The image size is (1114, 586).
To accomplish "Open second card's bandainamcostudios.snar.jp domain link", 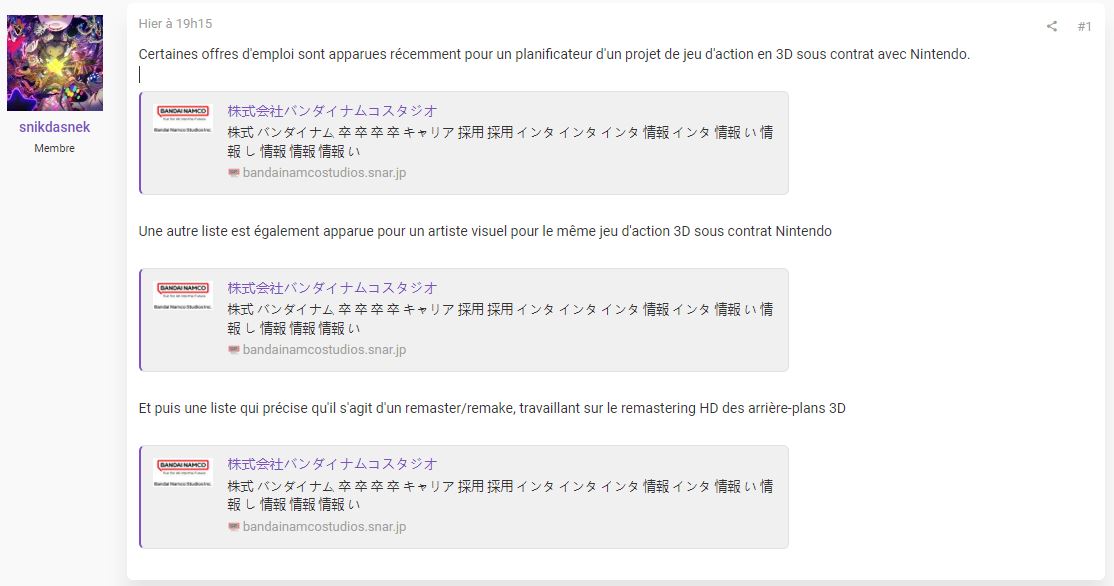I will [325, 349].
